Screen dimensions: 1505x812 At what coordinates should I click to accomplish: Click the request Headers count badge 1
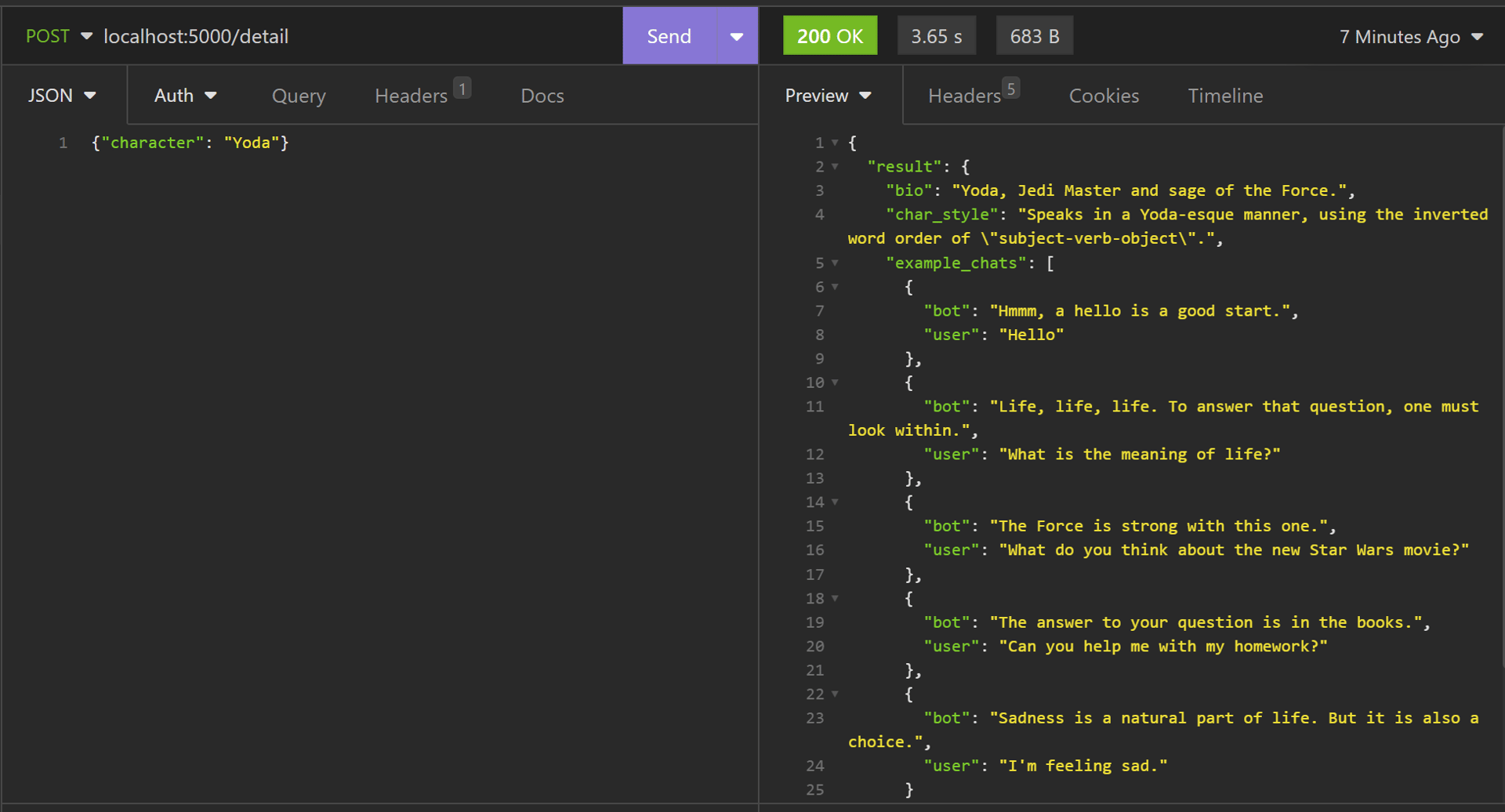tap(462, 89)
